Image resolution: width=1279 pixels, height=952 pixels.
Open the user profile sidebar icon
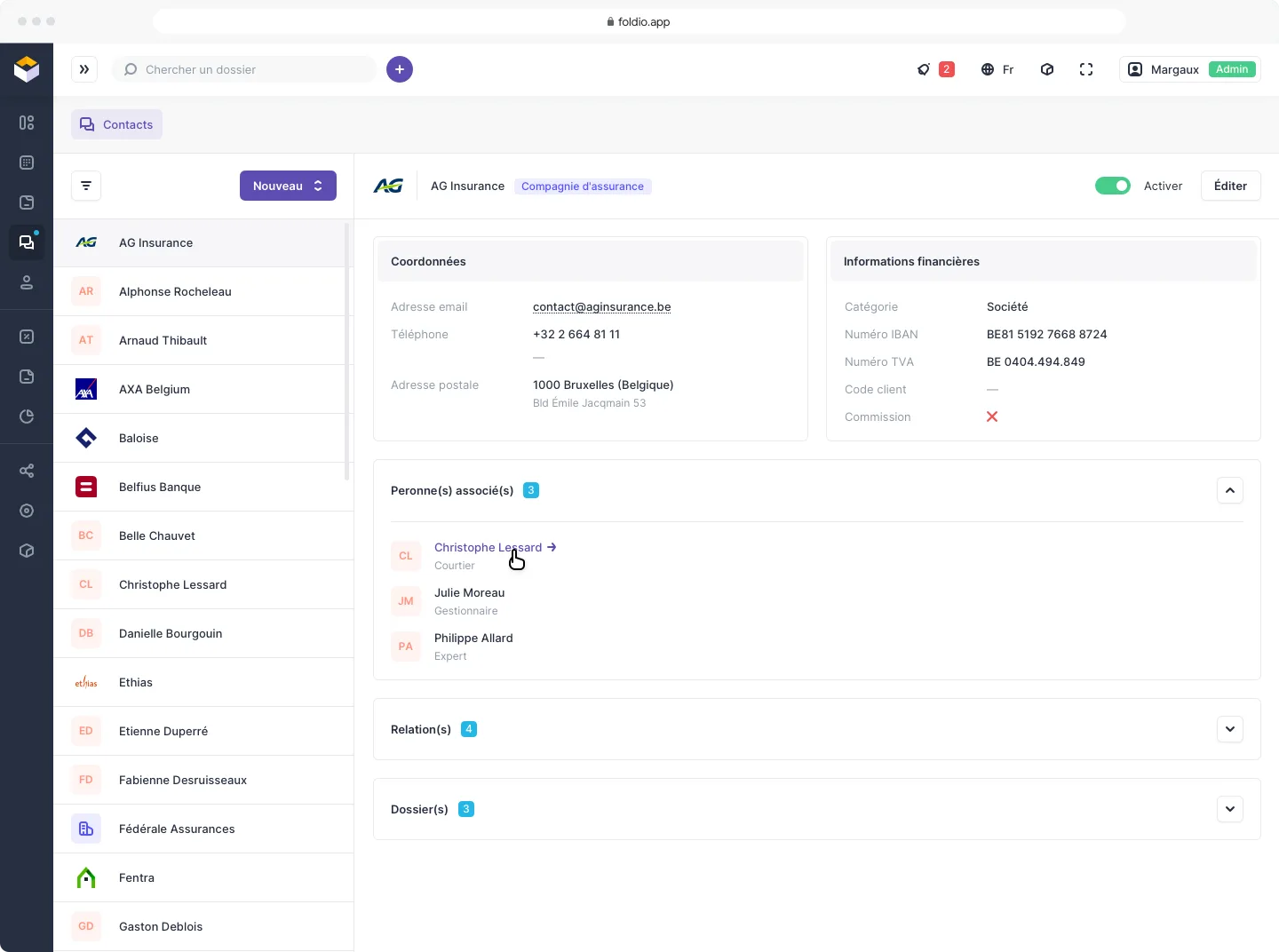pos(27,282)
